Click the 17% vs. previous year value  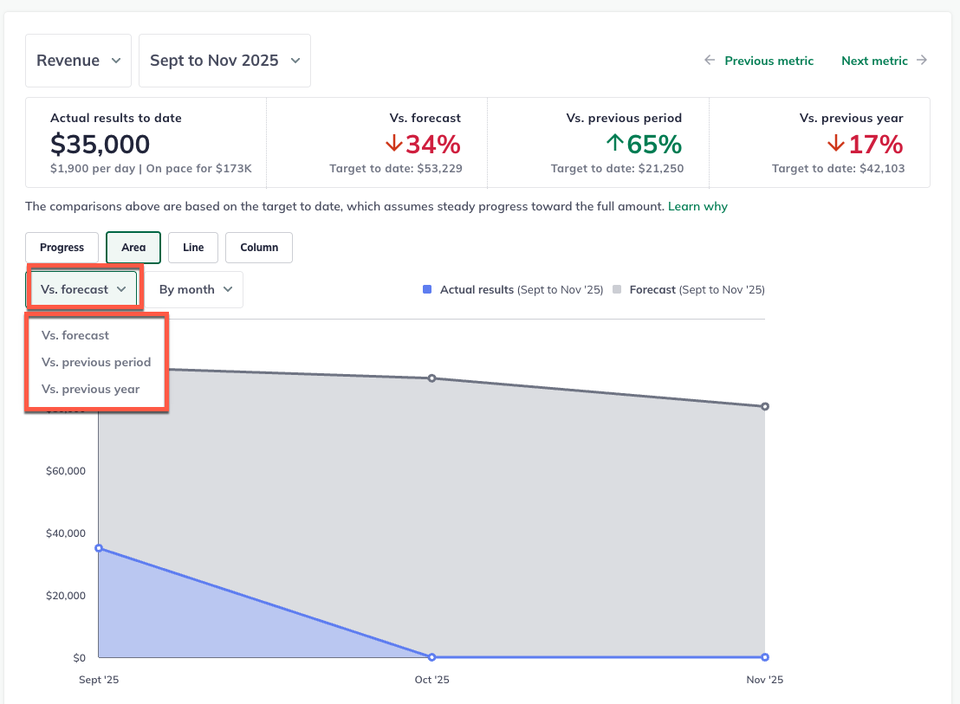tap(876, 145)
